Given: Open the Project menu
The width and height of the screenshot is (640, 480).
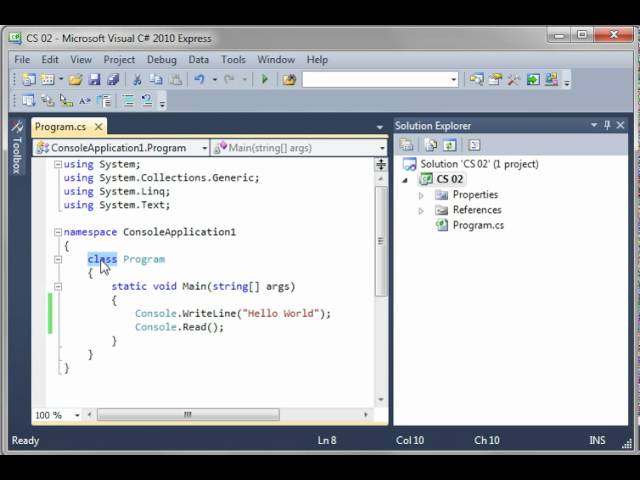Looking at the screenshot, I should (x=119, y=60).
